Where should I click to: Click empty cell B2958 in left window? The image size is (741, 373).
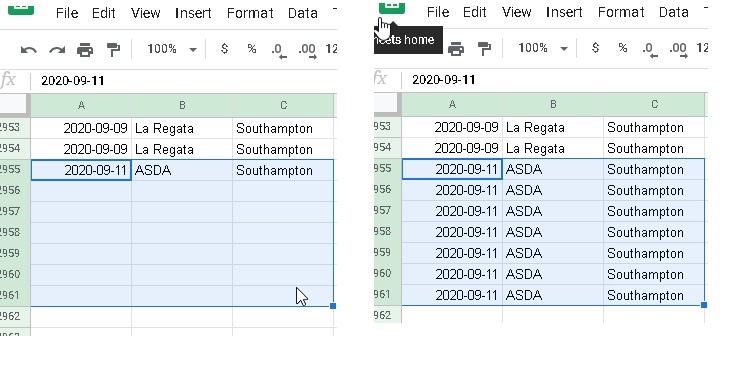point(182,233)
